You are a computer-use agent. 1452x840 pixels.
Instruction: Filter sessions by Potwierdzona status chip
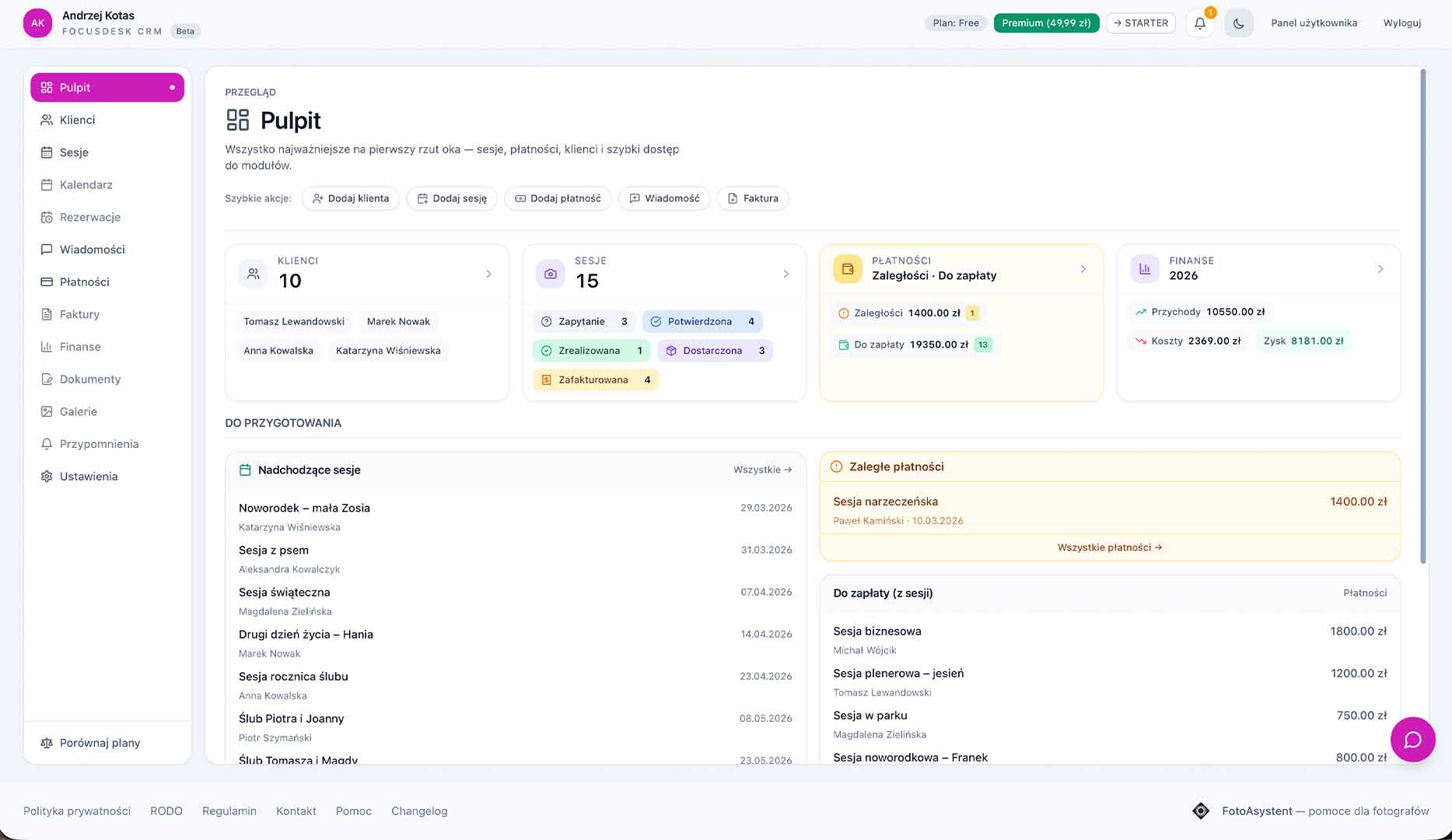coord(702,321)
